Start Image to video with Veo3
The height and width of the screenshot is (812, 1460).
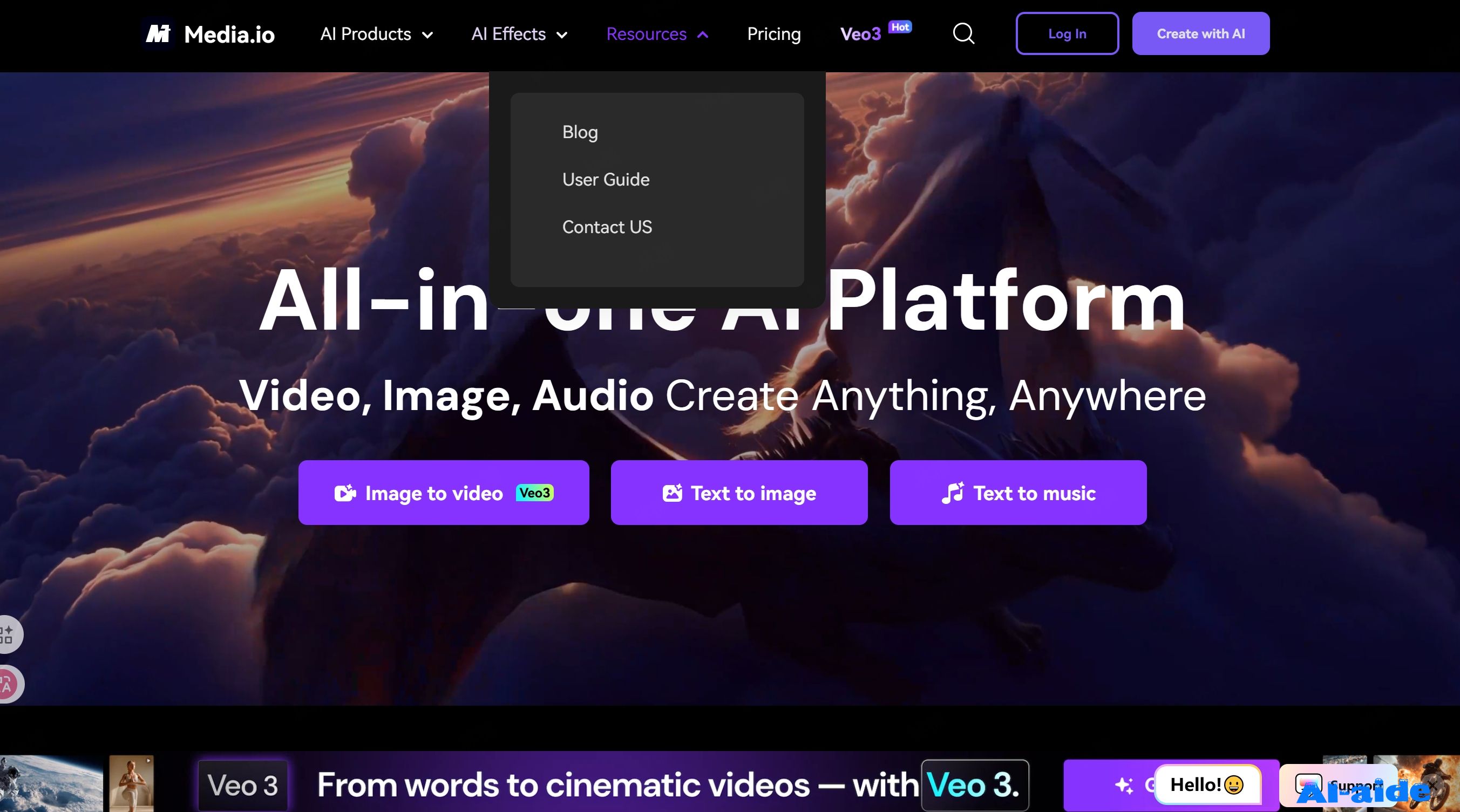[444, 493]
